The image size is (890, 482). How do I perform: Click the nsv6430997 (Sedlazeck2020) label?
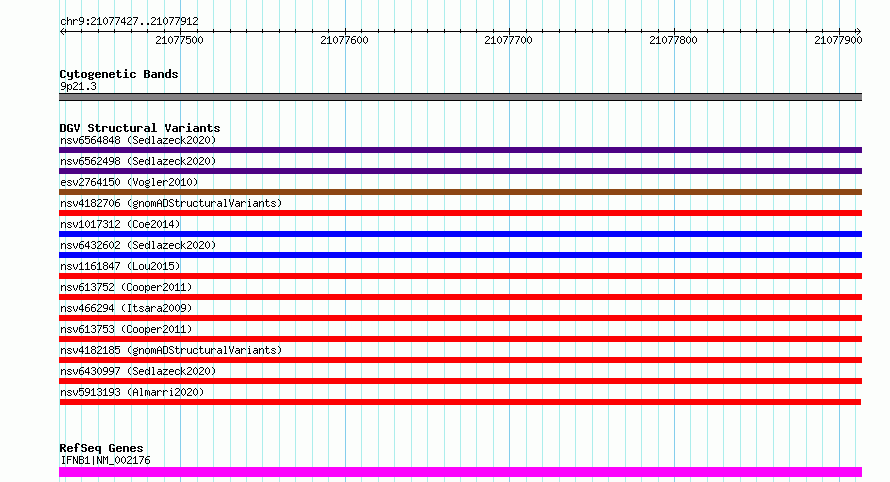click(x=138, y=371)
